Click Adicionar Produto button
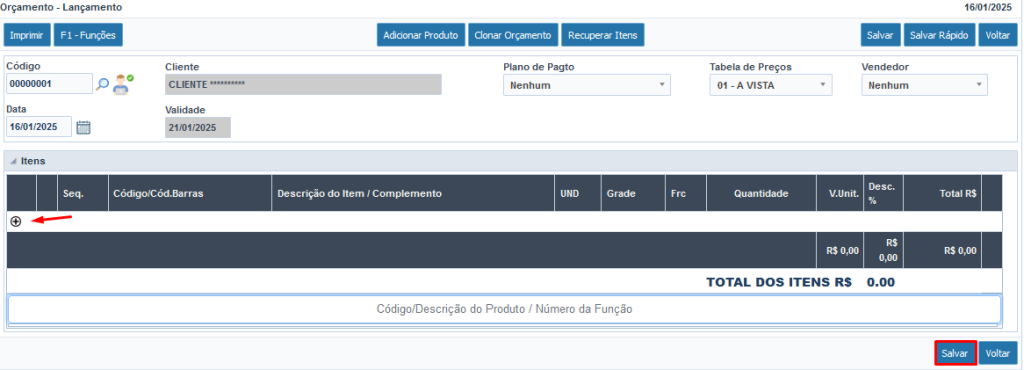1024x370 pixels. click(x=421, y=35)
